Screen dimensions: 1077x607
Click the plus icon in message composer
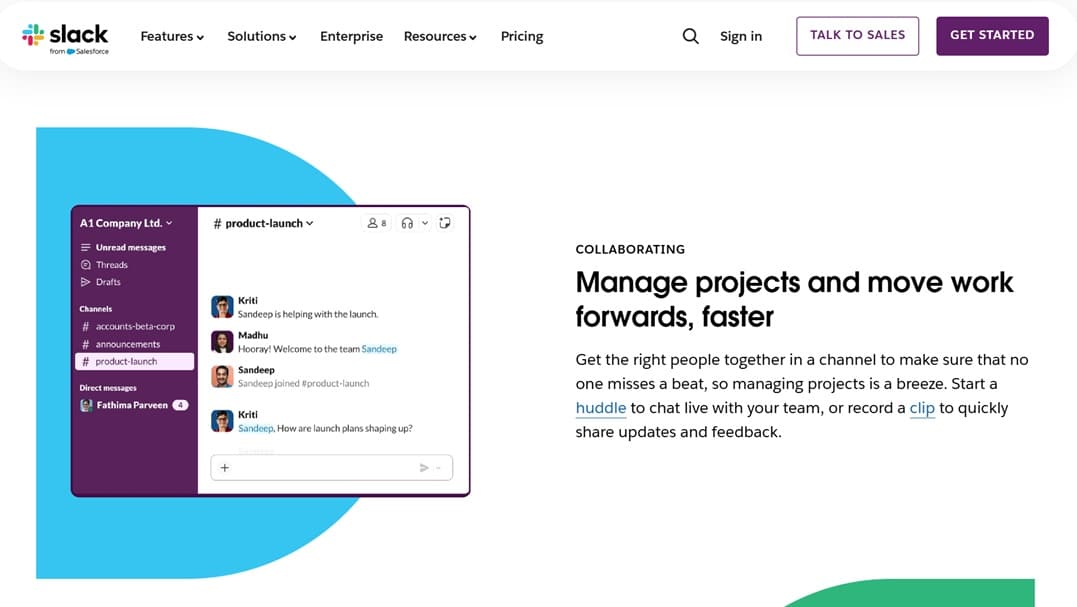[224, 467]
